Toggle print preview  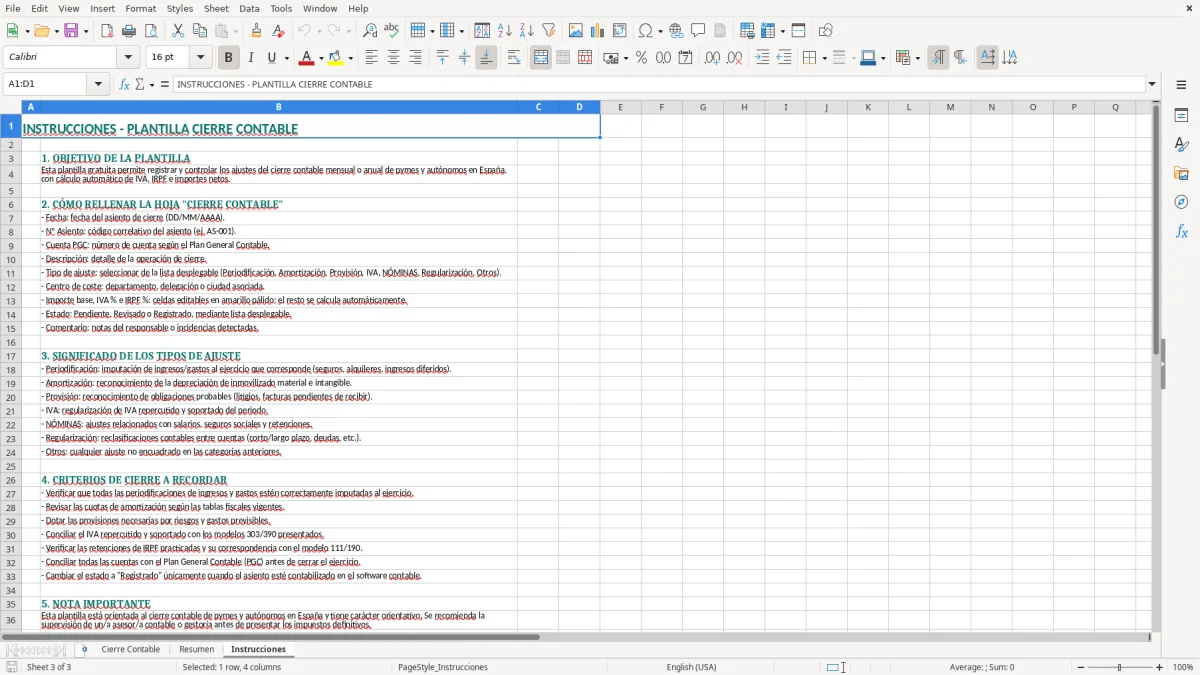(151, 31)
